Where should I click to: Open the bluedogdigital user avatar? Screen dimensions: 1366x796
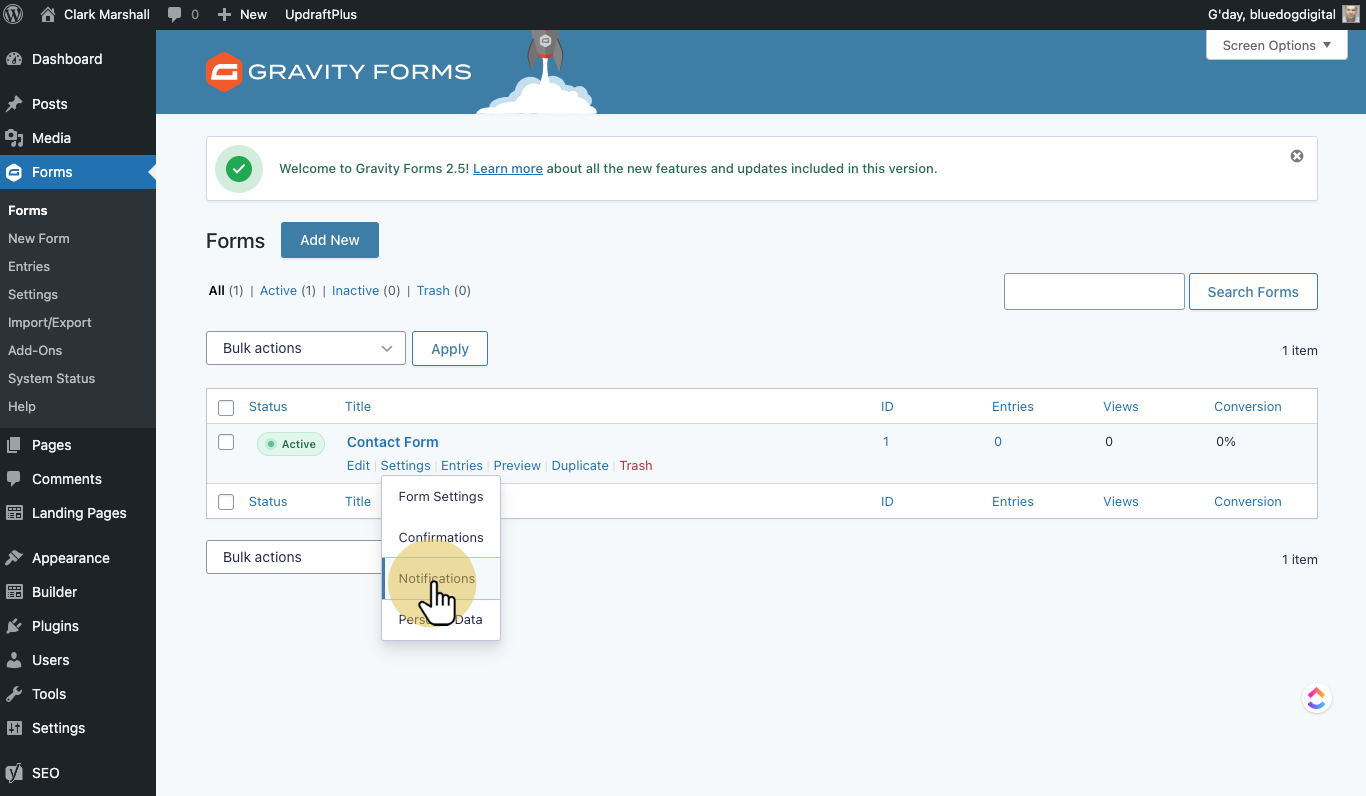[x=1351, y=14]
